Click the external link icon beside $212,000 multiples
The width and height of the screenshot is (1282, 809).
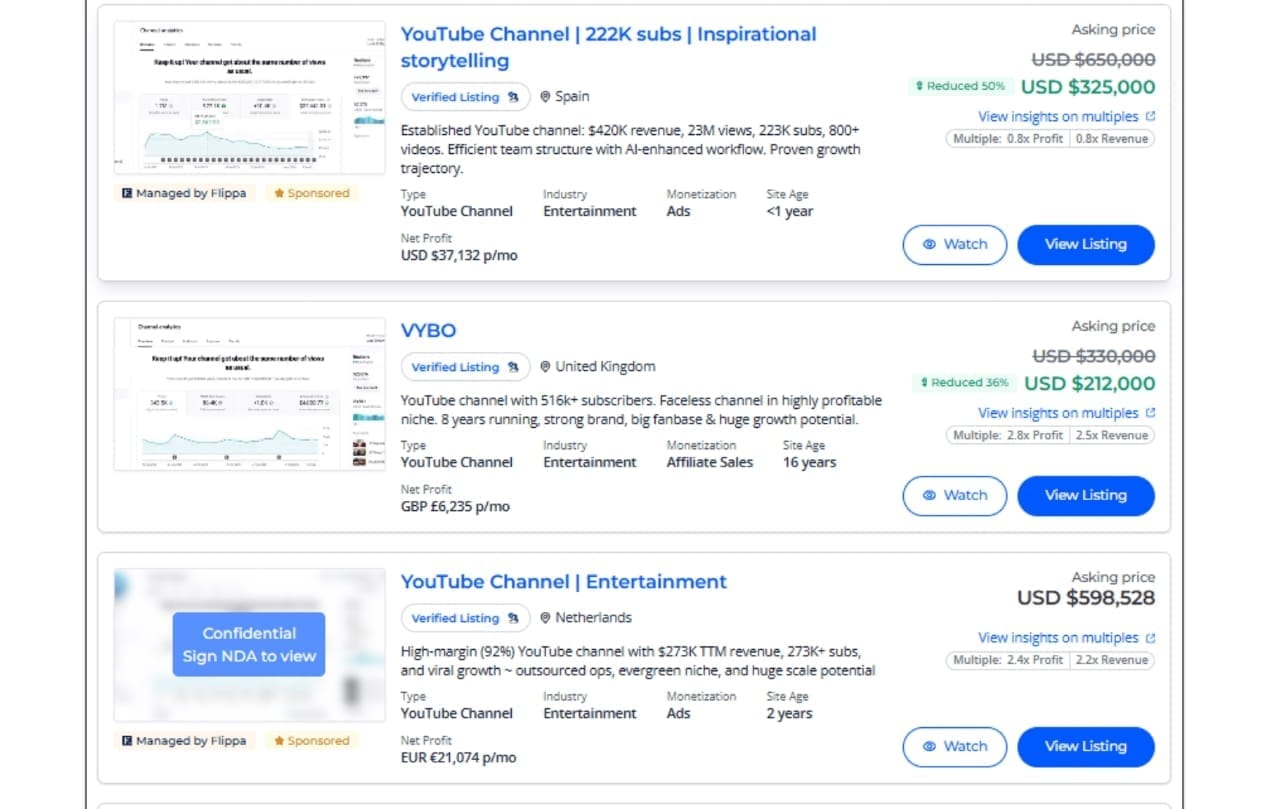pos(1150,413)
